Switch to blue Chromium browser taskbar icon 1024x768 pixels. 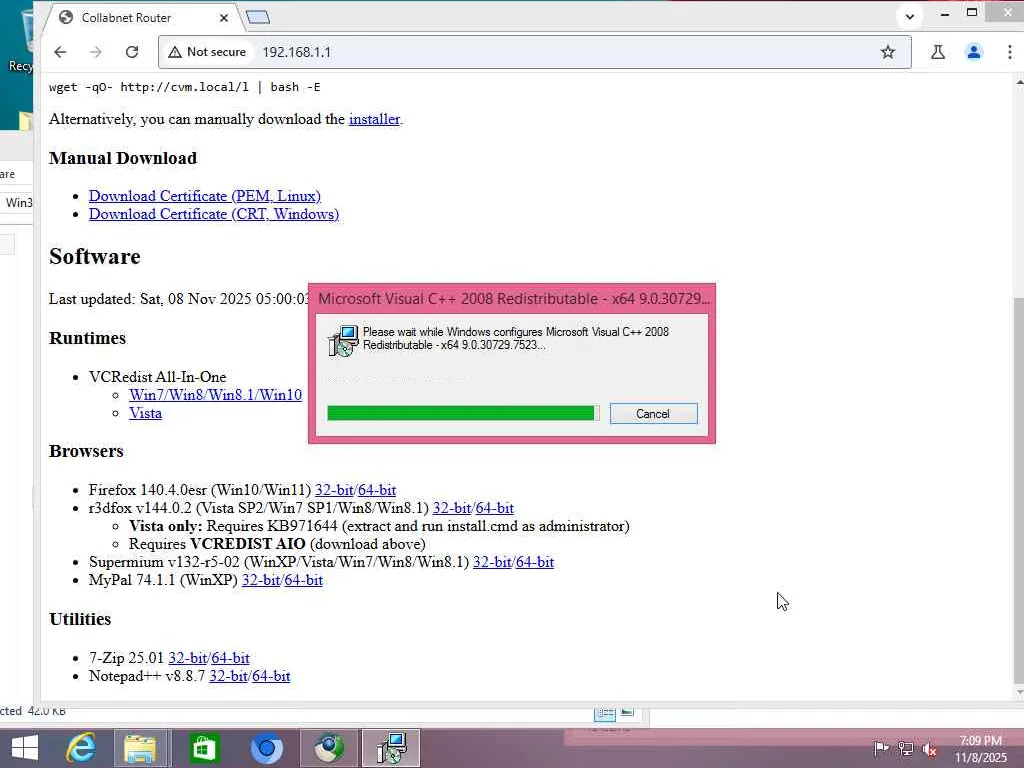[x=266, y=748]
